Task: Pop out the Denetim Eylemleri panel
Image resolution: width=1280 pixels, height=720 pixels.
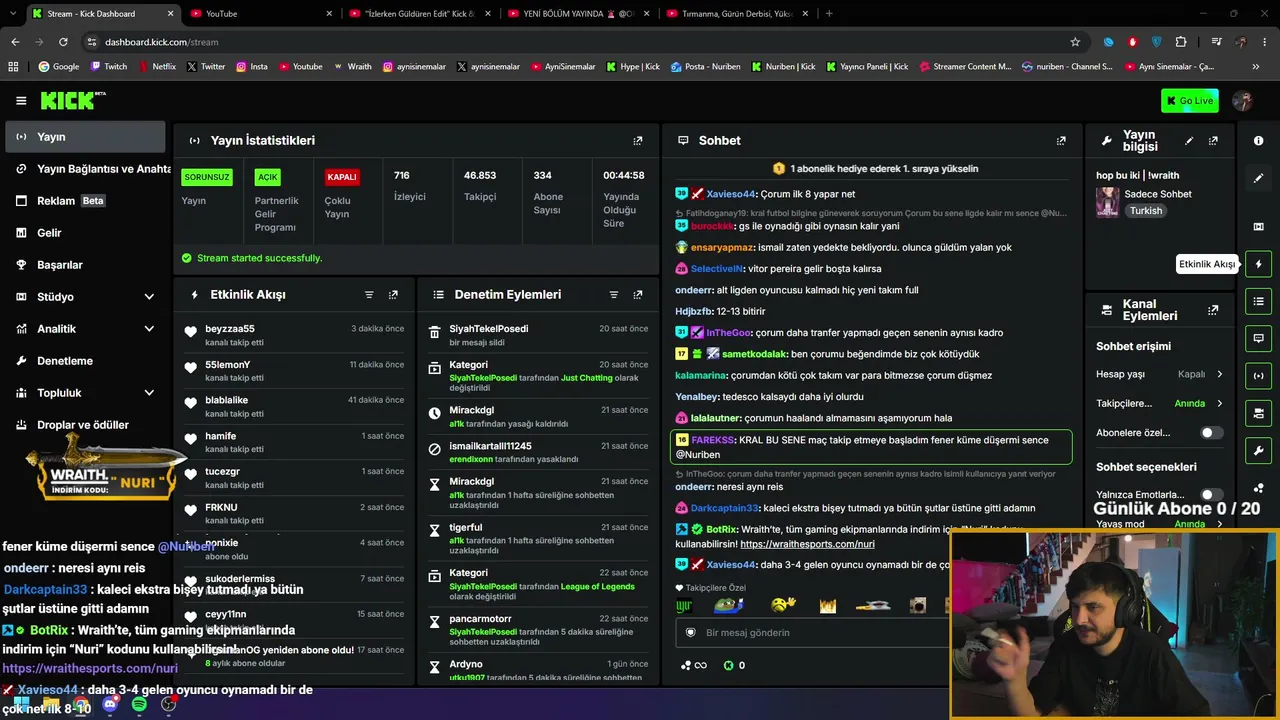Action: point(638,295)
